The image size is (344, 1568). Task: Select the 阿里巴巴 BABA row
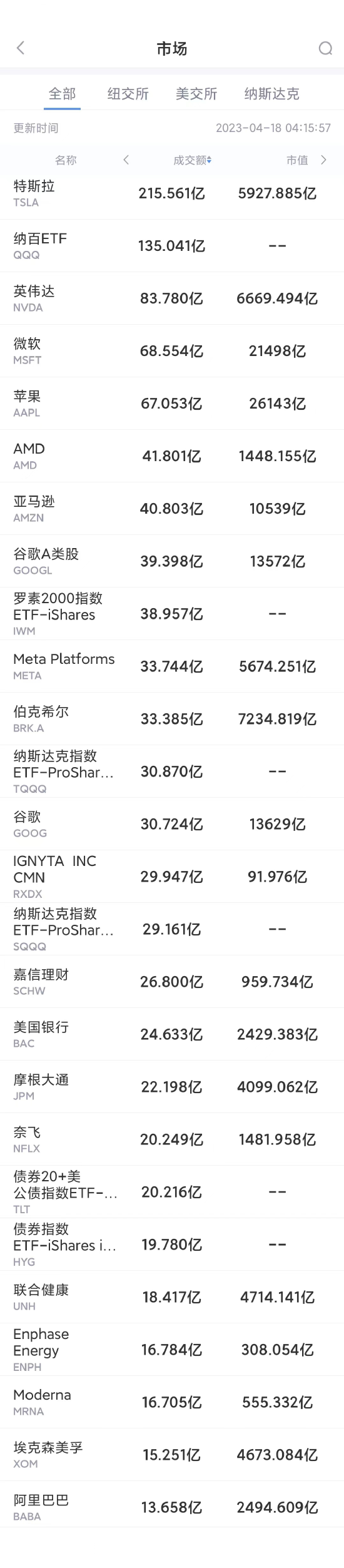coord(172,1507)
